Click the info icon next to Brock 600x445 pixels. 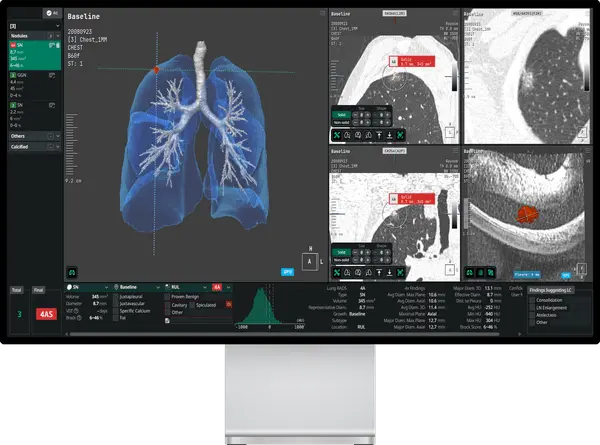coord(79,318)
